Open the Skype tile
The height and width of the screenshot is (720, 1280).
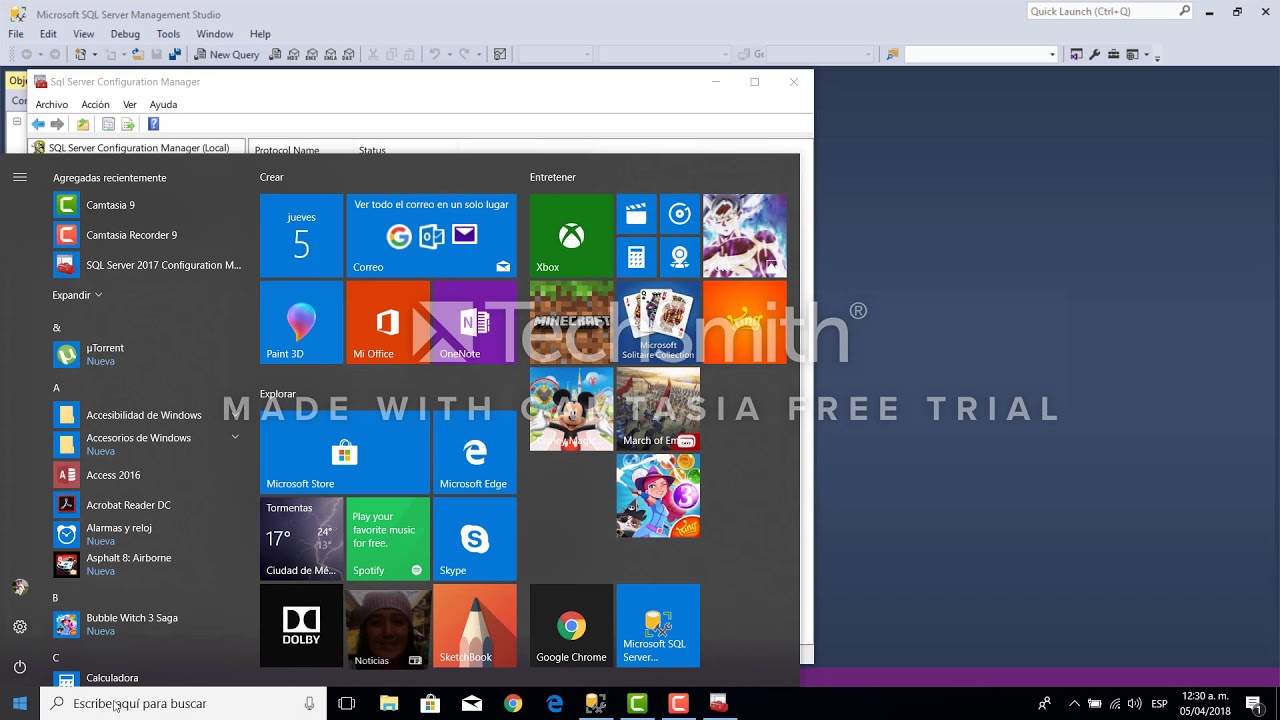[x=474, y=539]
